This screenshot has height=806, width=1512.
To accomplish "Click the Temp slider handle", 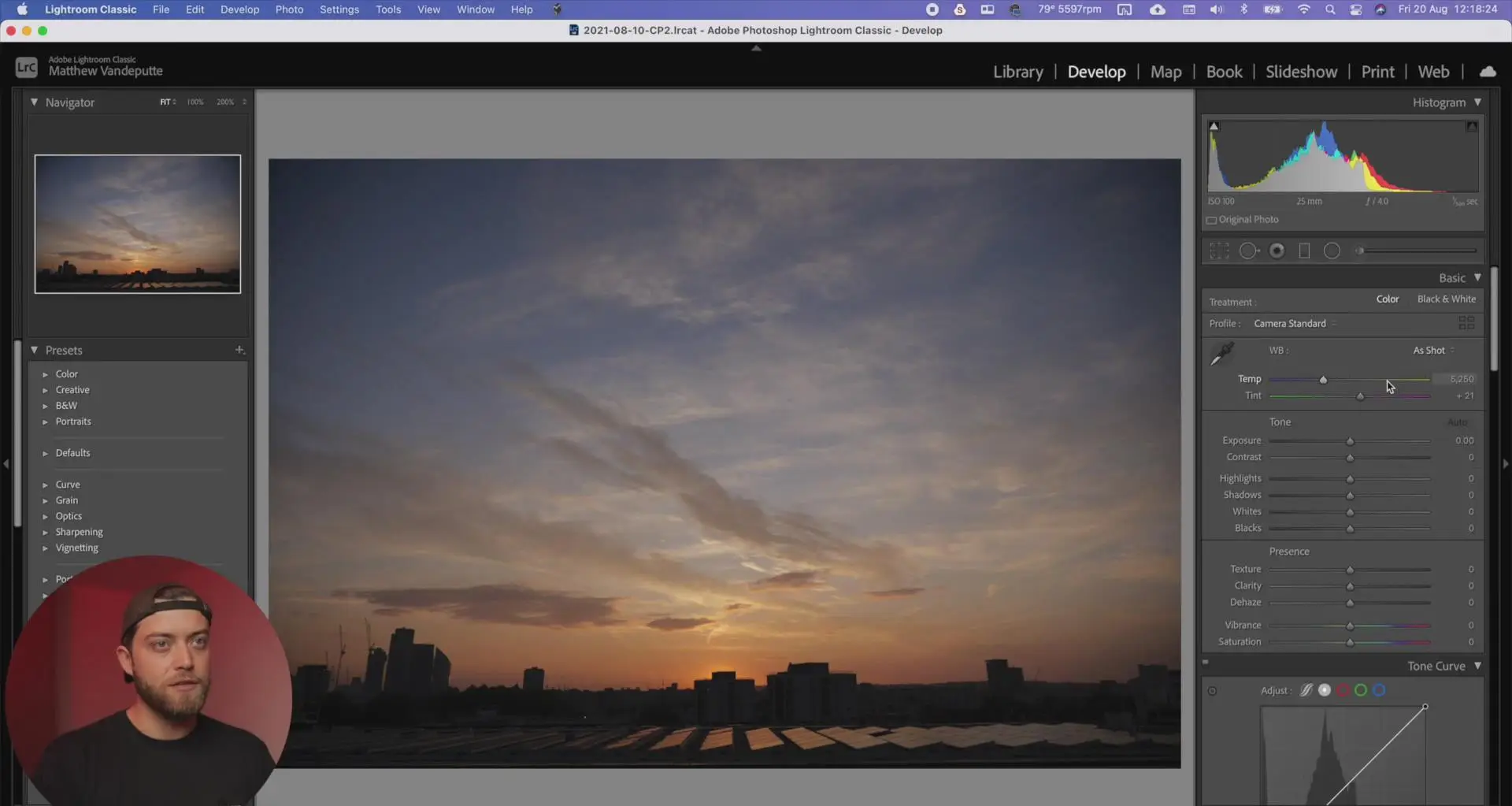I will pyautogui.click(x=1323, y=380).
